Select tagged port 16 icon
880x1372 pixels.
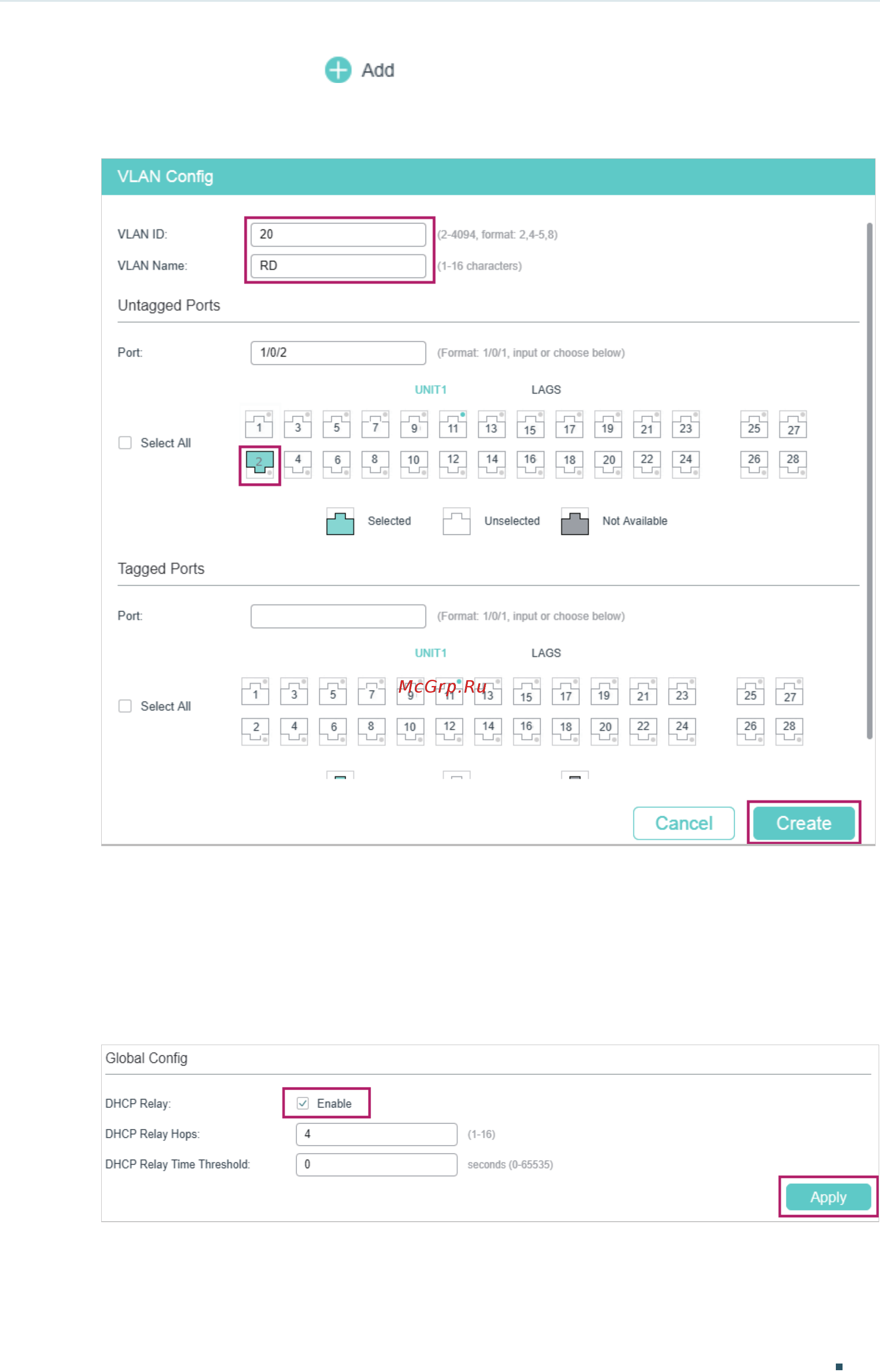click(527, 731)
